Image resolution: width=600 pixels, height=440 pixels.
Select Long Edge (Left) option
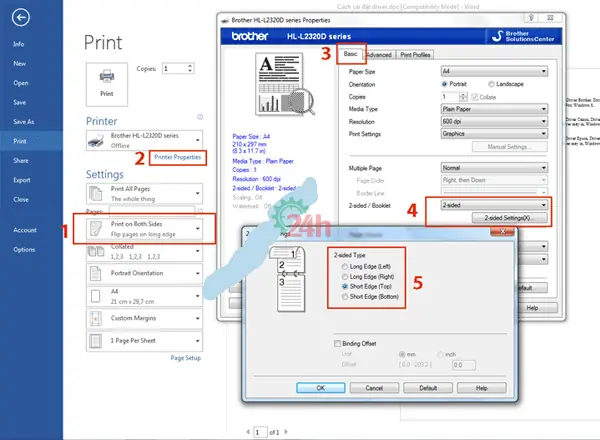point(345,266)
